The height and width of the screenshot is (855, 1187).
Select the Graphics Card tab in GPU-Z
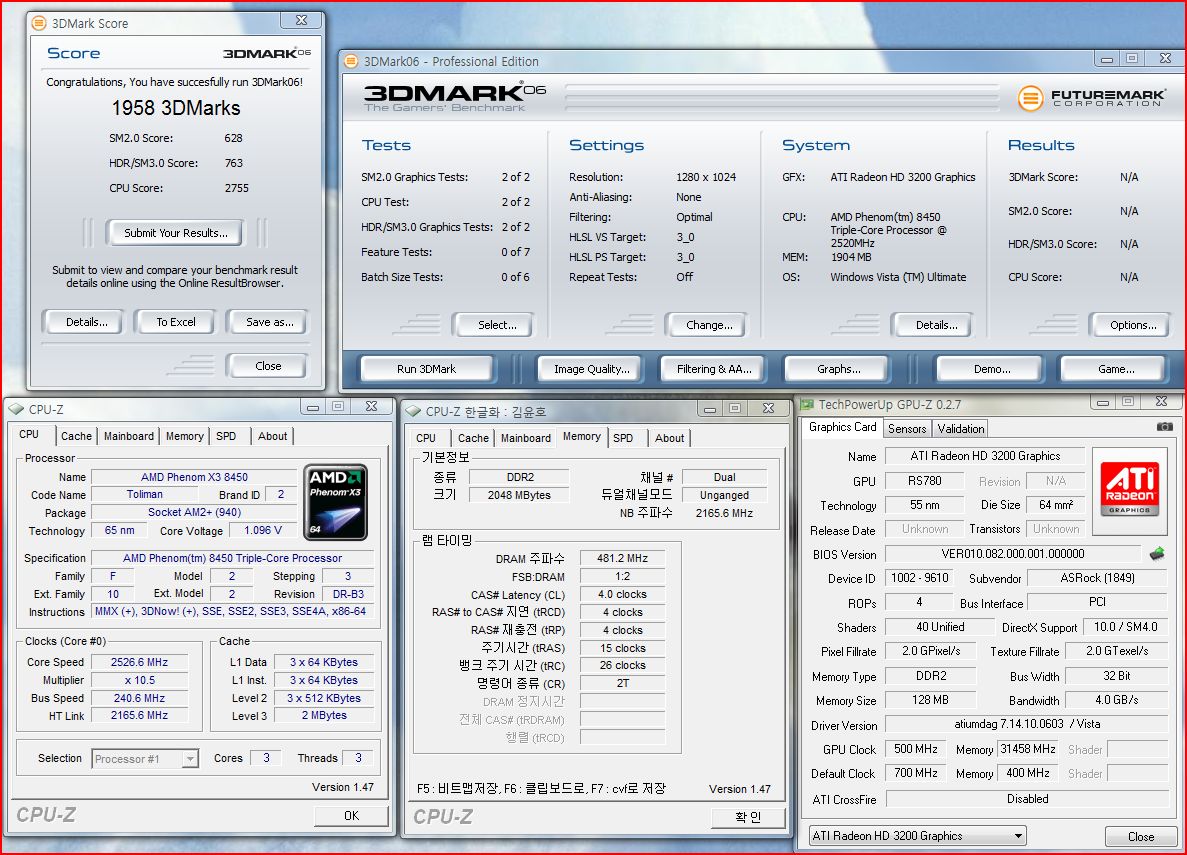click(x=843, y=427)
